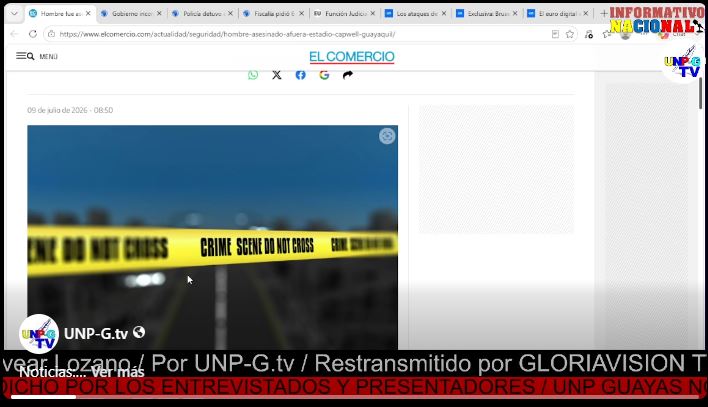Click the browser page vertical scrollbar
This screenshot has height=407, width=708.
click(700, 93)
